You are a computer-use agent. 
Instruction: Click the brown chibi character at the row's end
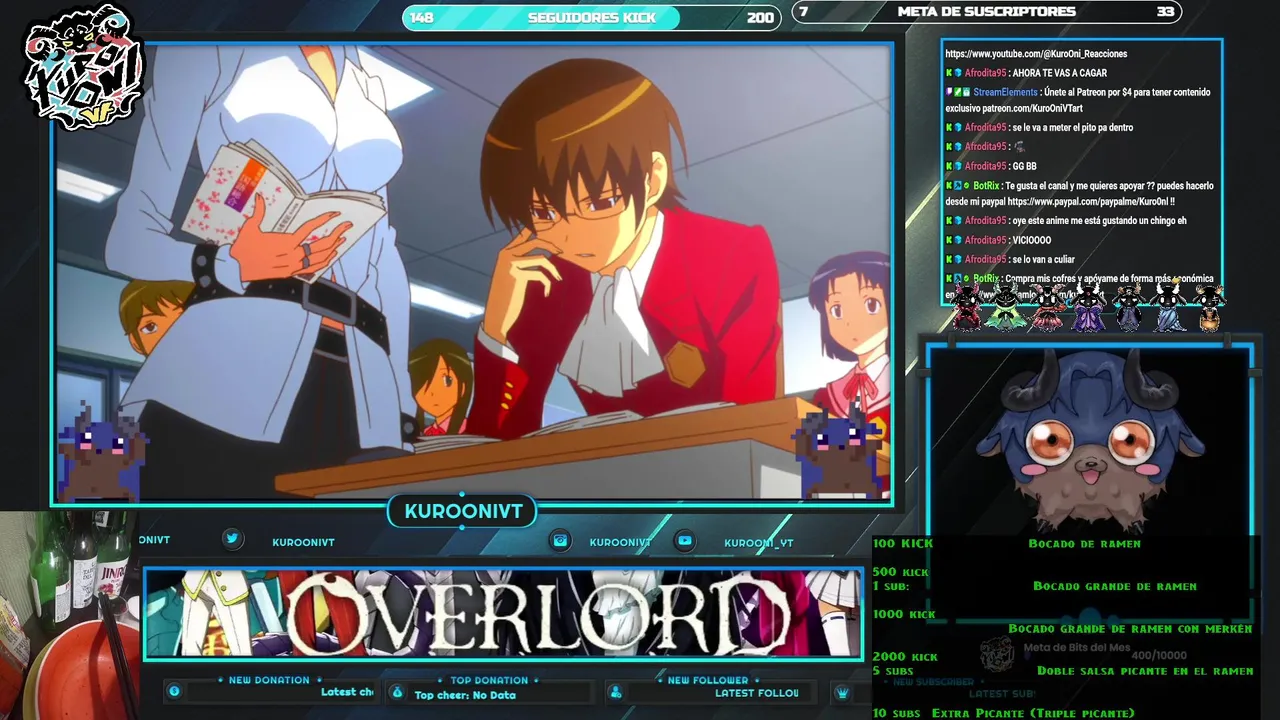pyautogui.click(x=1209, y=308)
